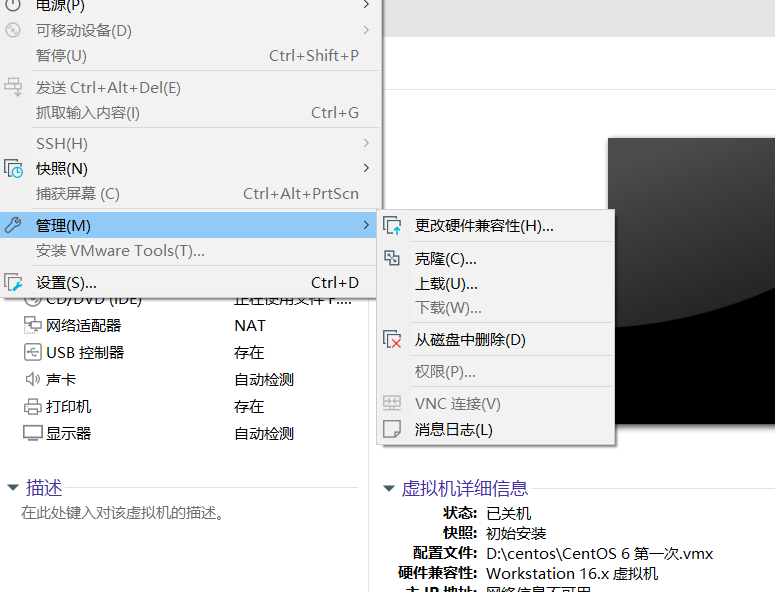775x592 pixels.
Task: Click the arrow at right of 电源(P)
Action: (366, 4)
